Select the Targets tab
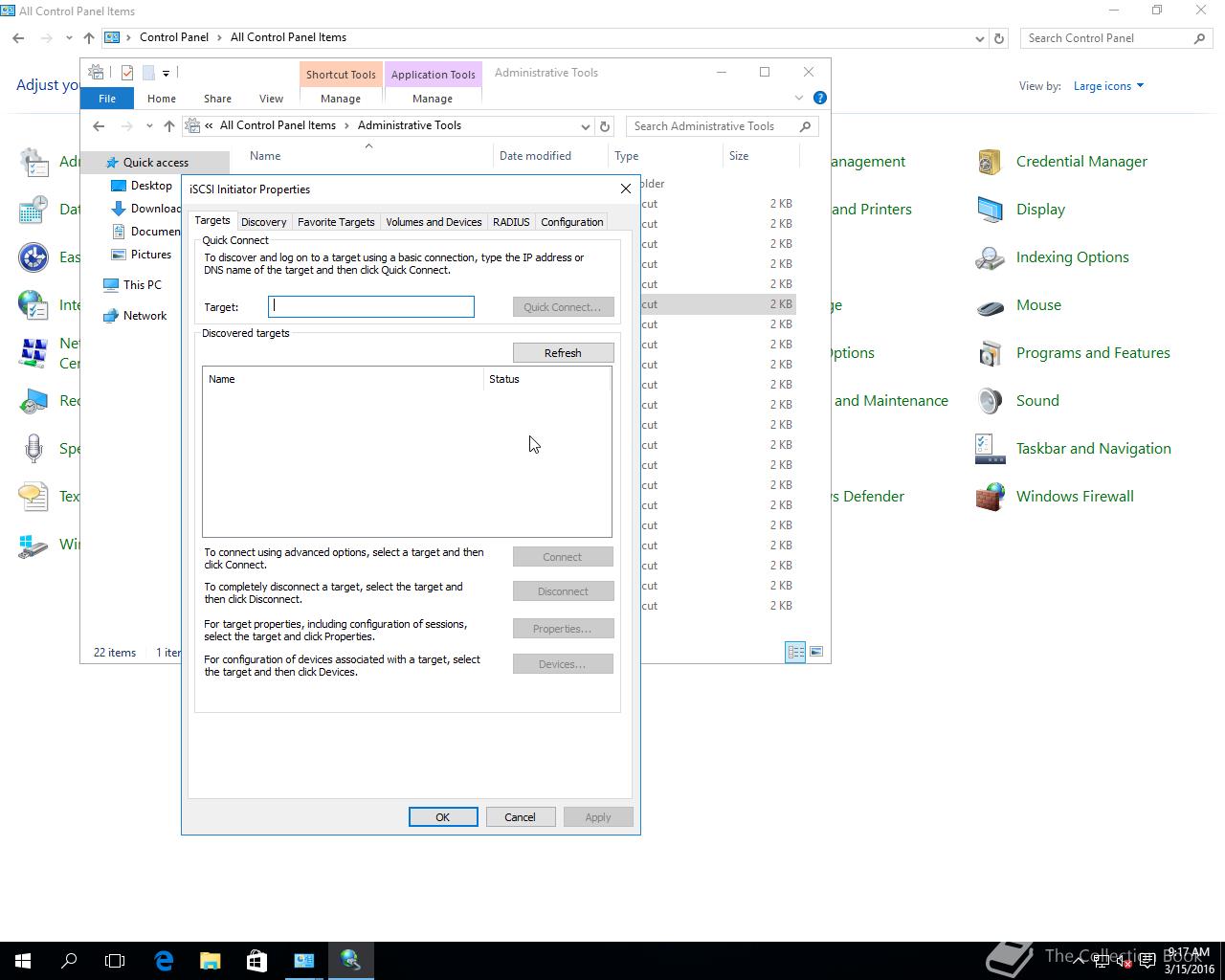This screenshot has width=1225, height=980. (212, 220)
